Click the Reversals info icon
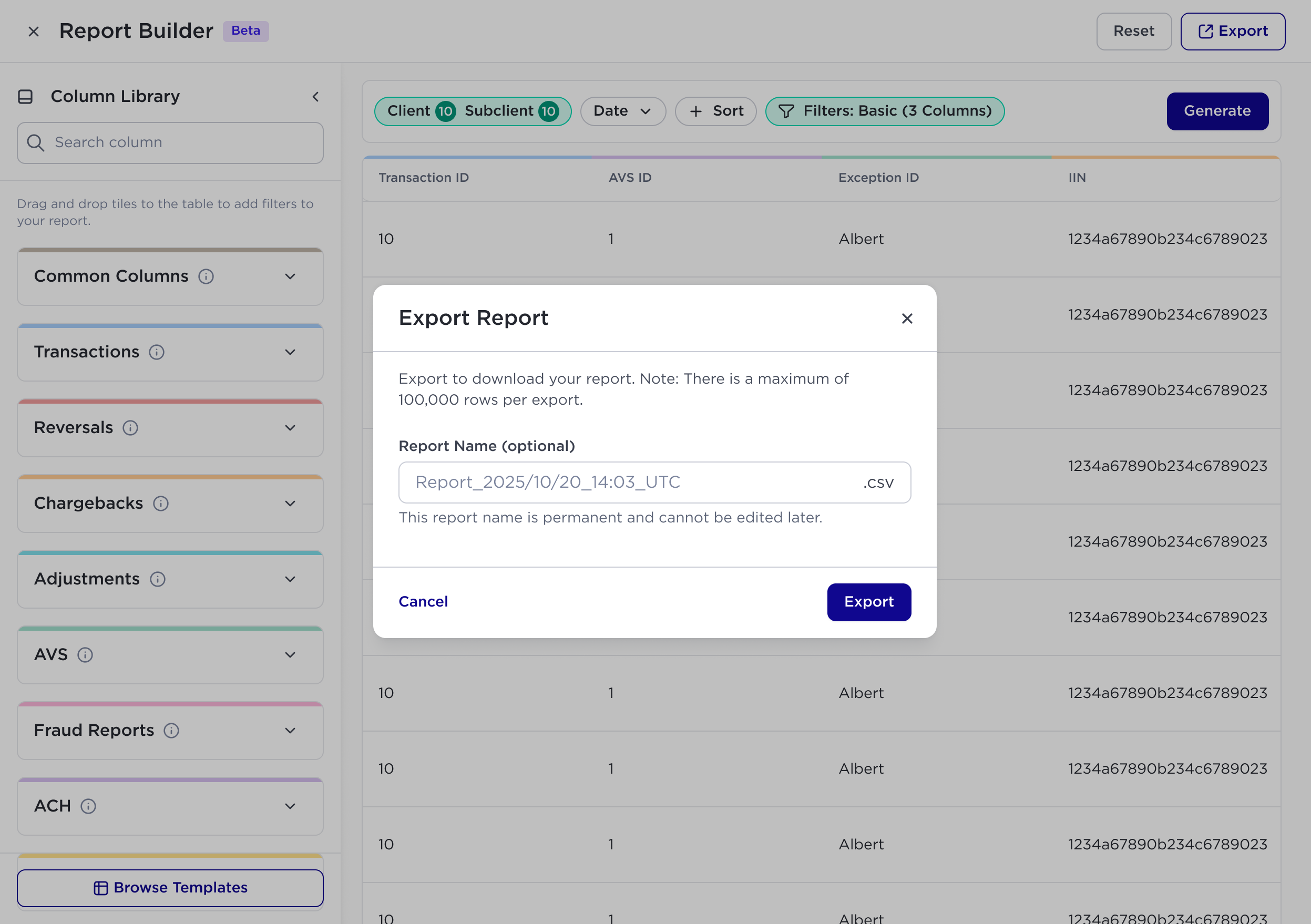Viewport: 1311px width, 924px height. pos(131,428)
